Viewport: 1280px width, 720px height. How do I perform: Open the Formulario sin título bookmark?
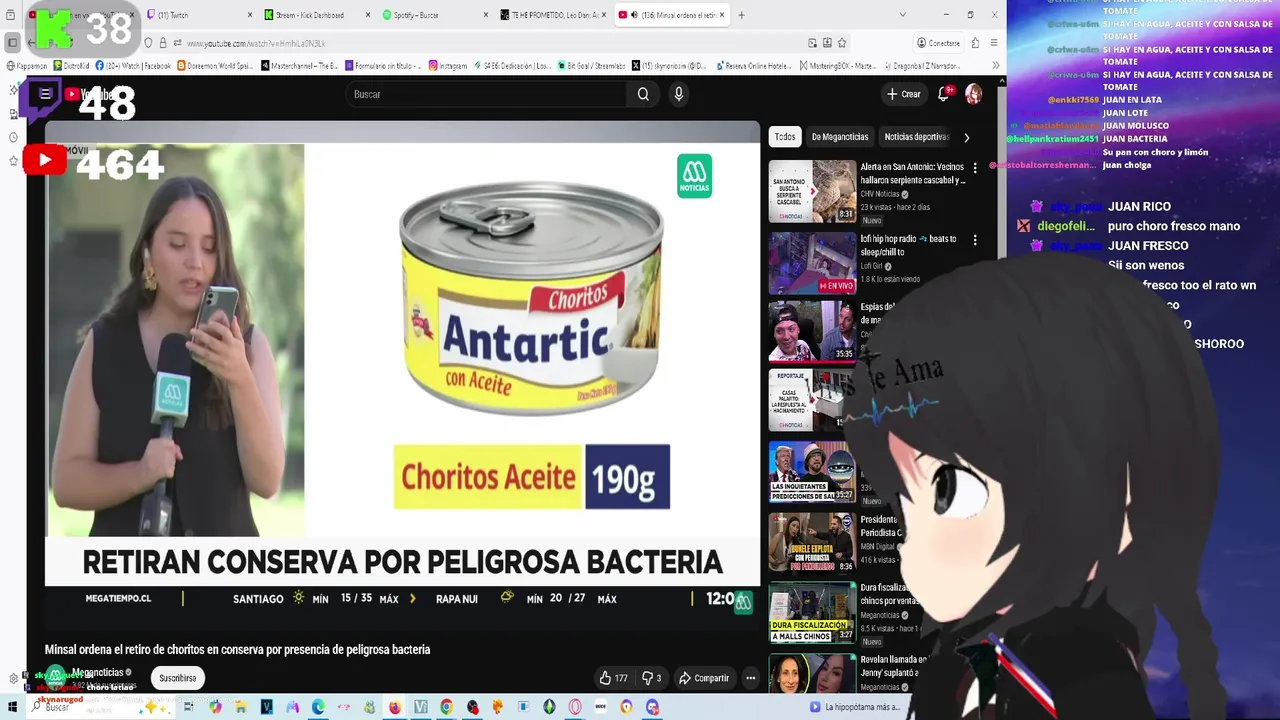(384, 66)
